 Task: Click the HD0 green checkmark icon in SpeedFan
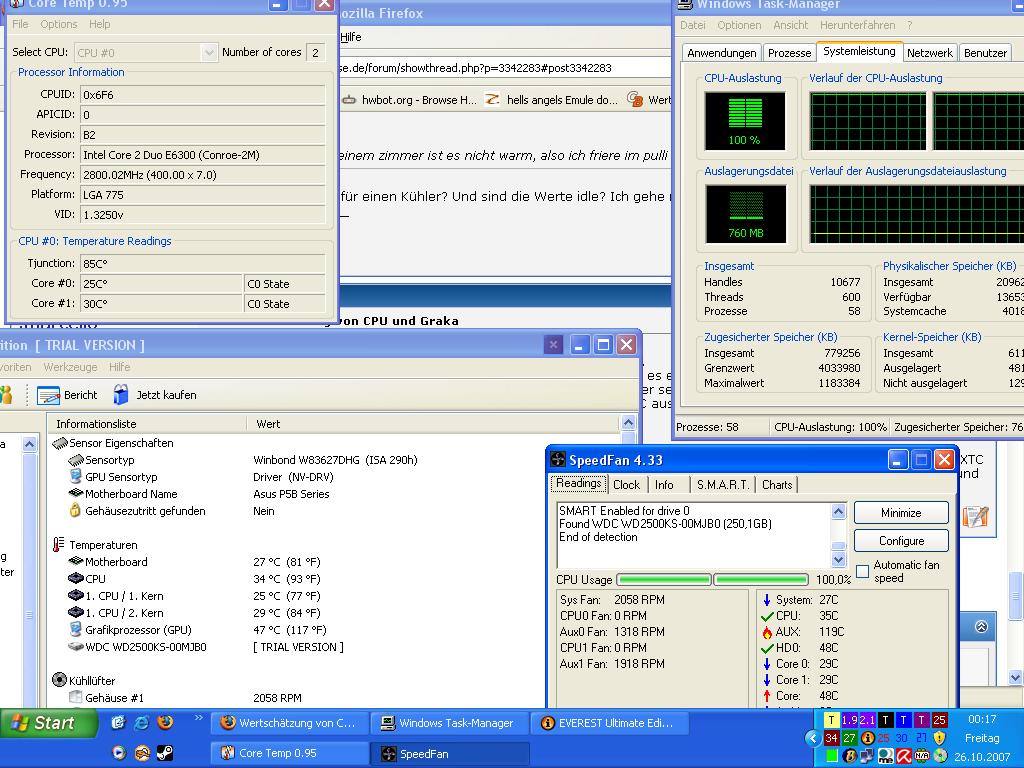[767, 648]
